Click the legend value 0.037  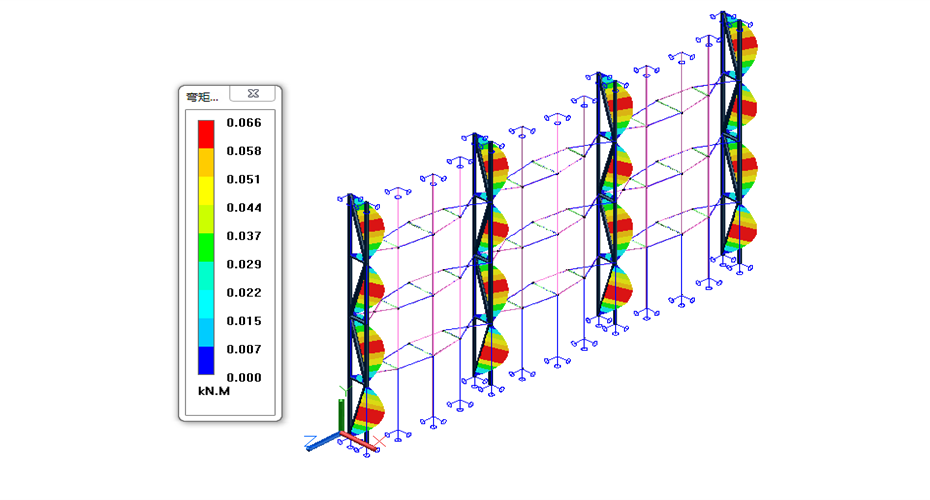click(244, 236)
